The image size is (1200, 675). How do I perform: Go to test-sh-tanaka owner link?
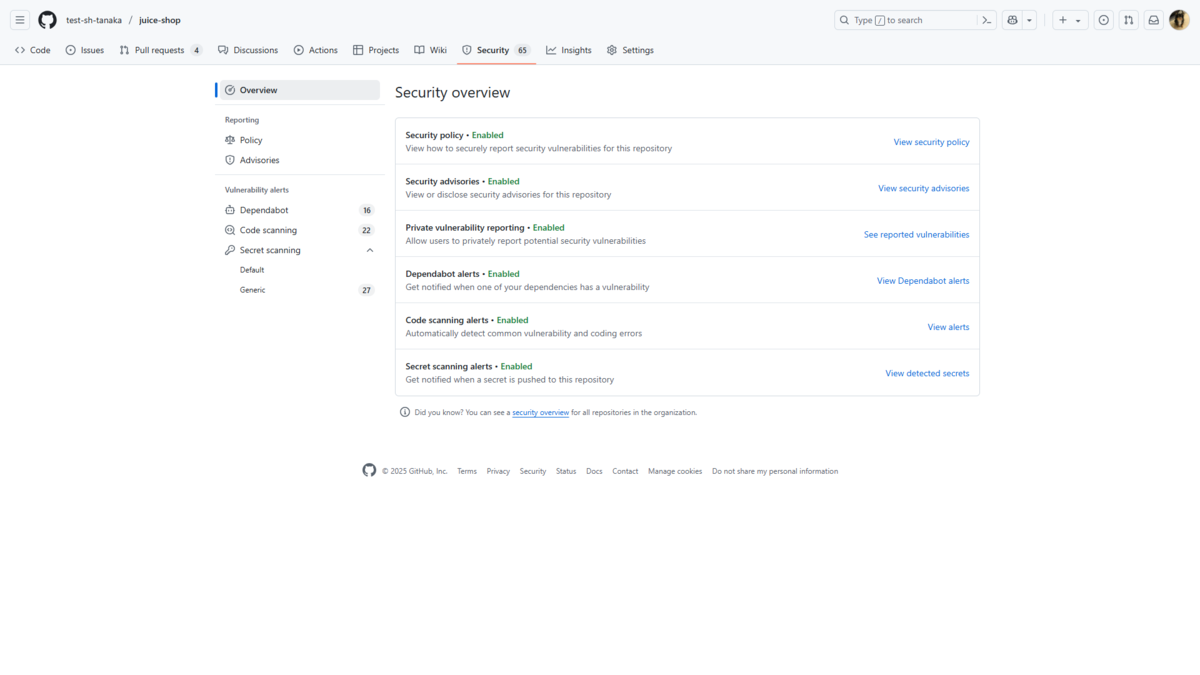coord(94,20)
